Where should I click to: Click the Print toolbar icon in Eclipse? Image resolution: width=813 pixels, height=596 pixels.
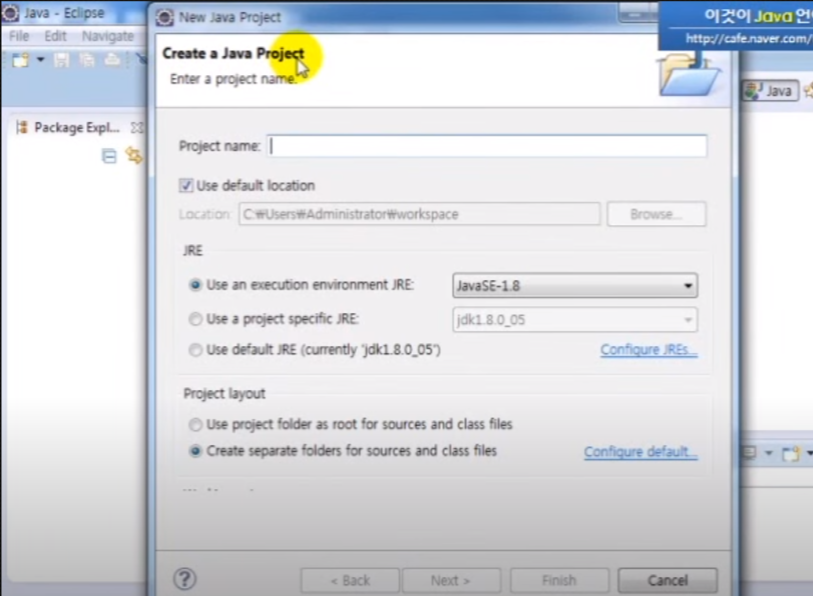pyautogui.click(x=112, y=60)
